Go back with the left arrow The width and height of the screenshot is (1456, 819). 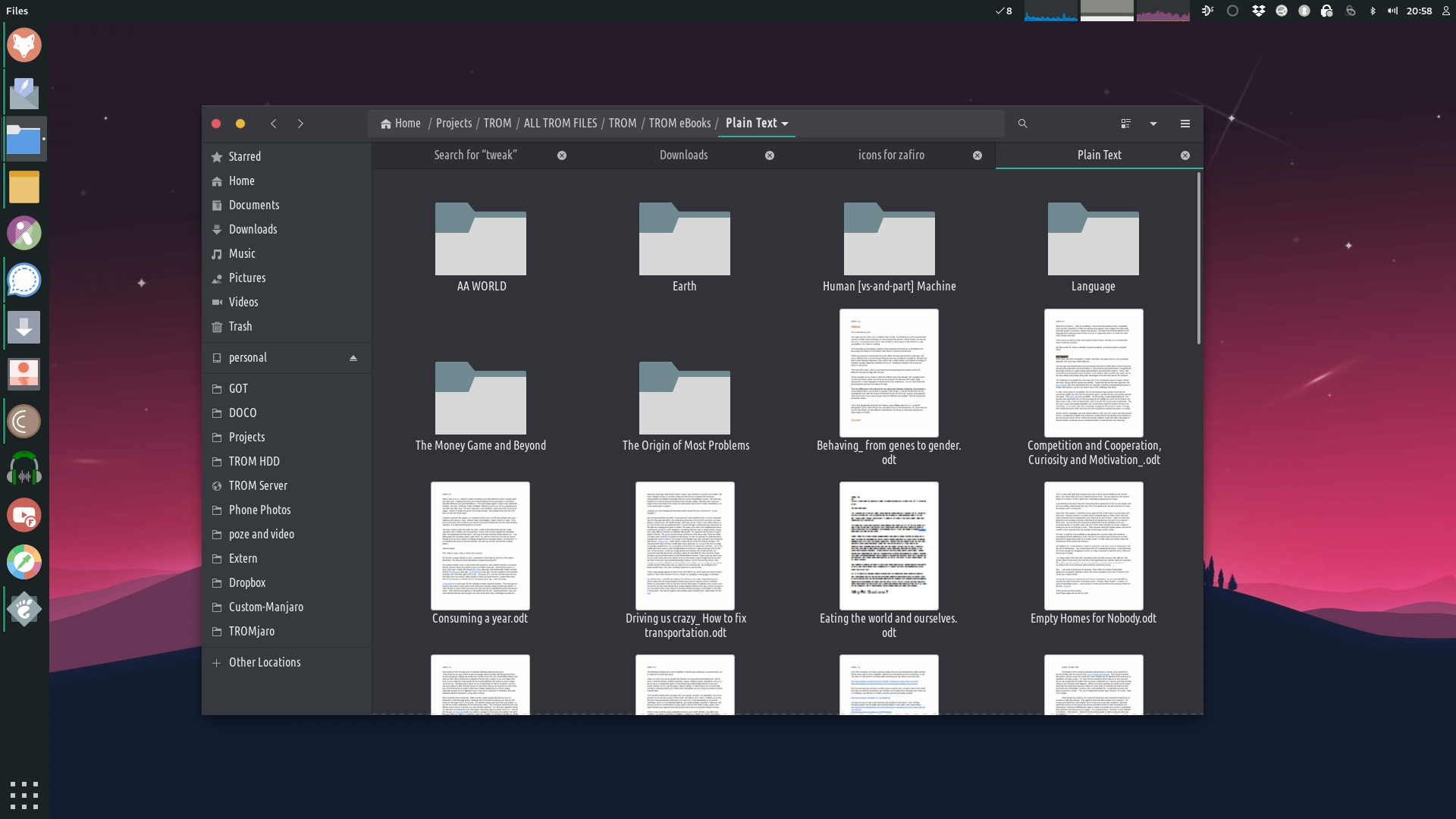pos(274,124)
